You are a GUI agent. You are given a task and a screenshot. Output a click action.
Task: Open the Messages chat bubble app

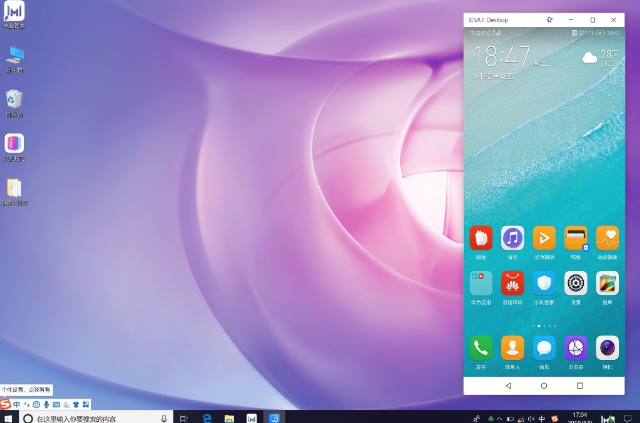(x=544, y=348)
